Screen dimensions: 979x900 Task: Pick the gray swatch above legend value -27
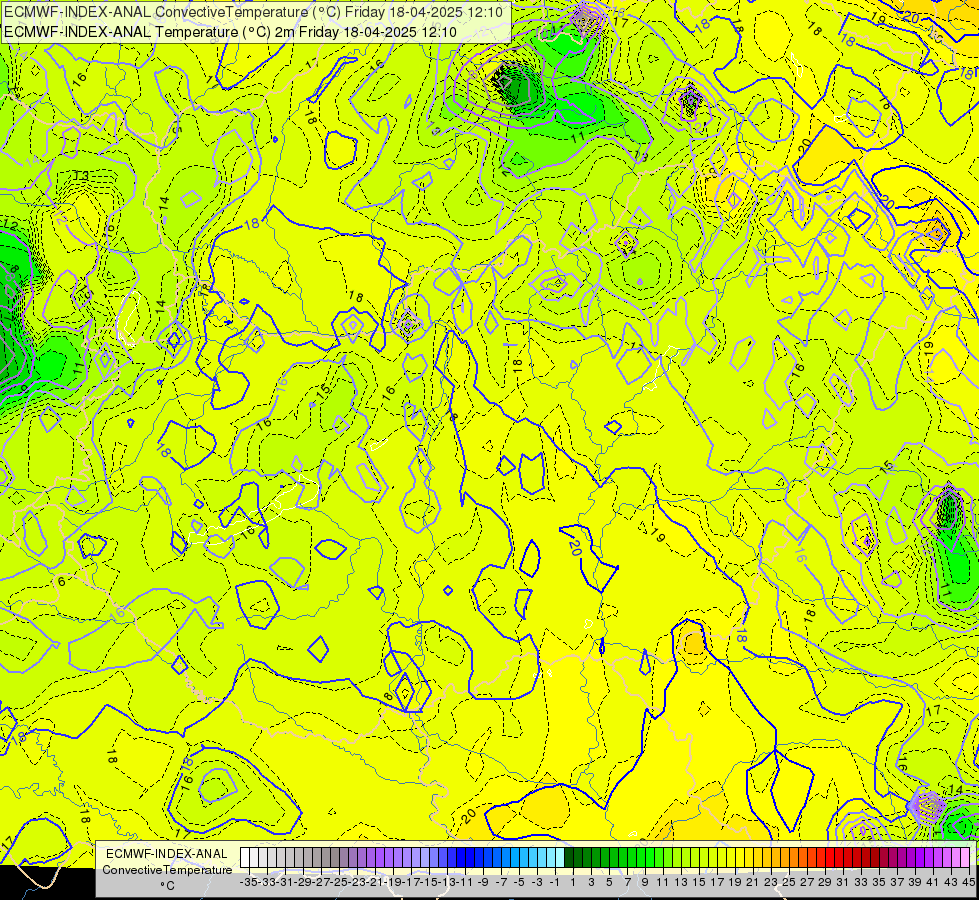pyautogui.click(x=317, y=858)
